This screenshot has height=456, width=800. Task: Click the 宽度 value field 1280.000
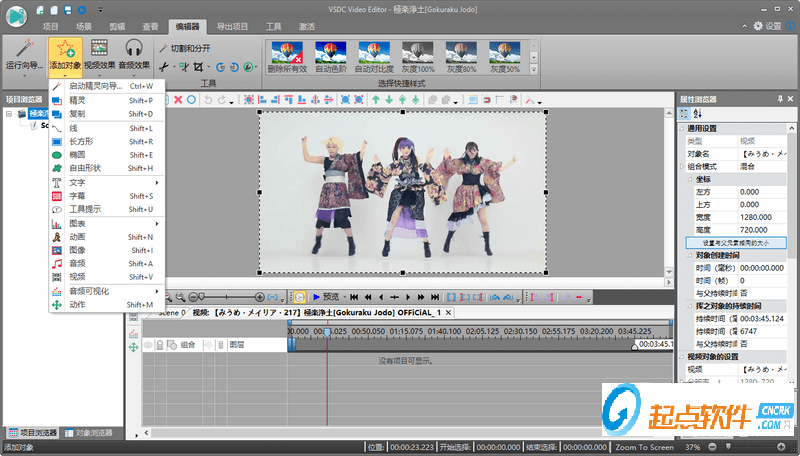[762, 216]
